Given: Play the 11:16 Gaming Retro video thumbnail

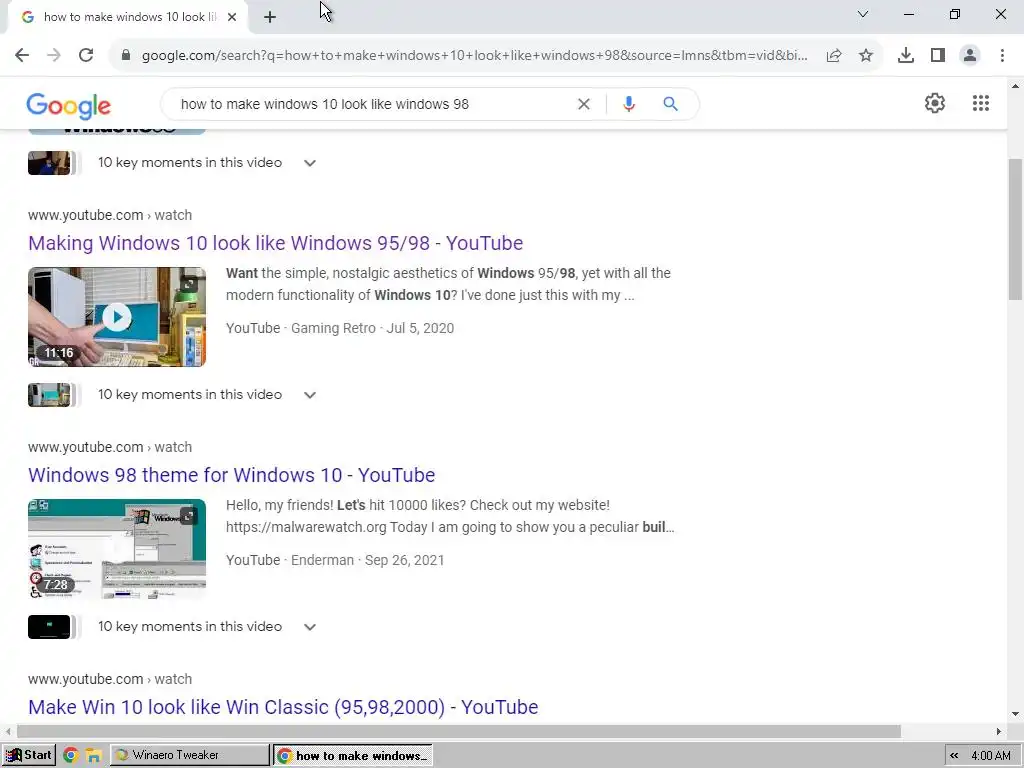Looking at the screenshot, I should pos(117,317).
